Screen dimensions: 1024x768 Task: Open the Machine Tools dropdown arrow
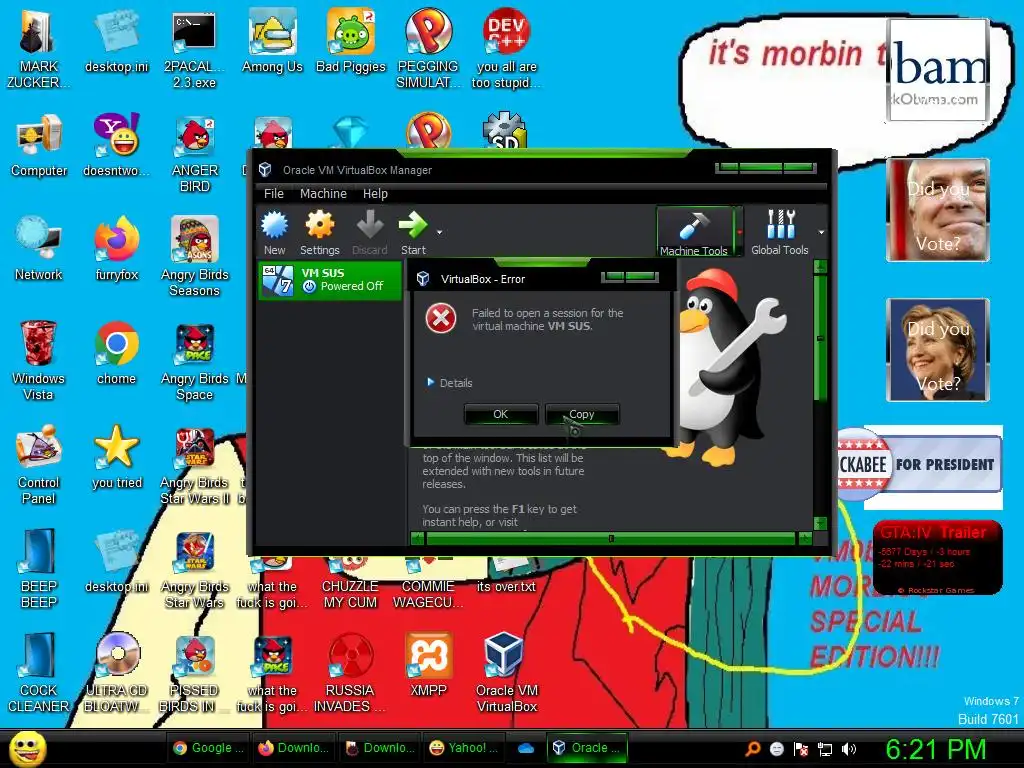pyautogui.click(x=739, y=232)
